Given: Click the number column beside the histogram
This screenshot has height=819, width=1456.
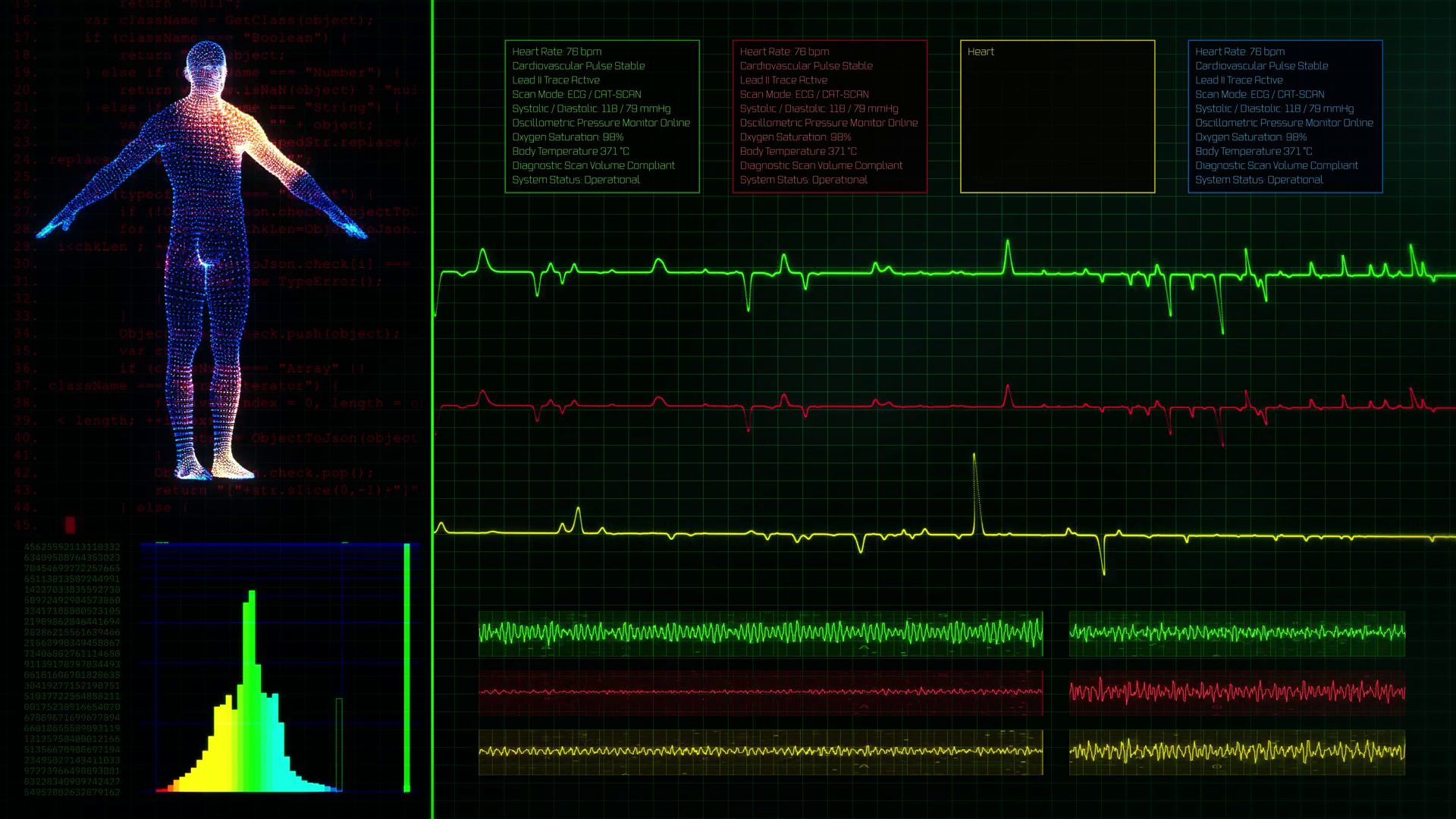Looking at the screenshot, I should point(72,669).
